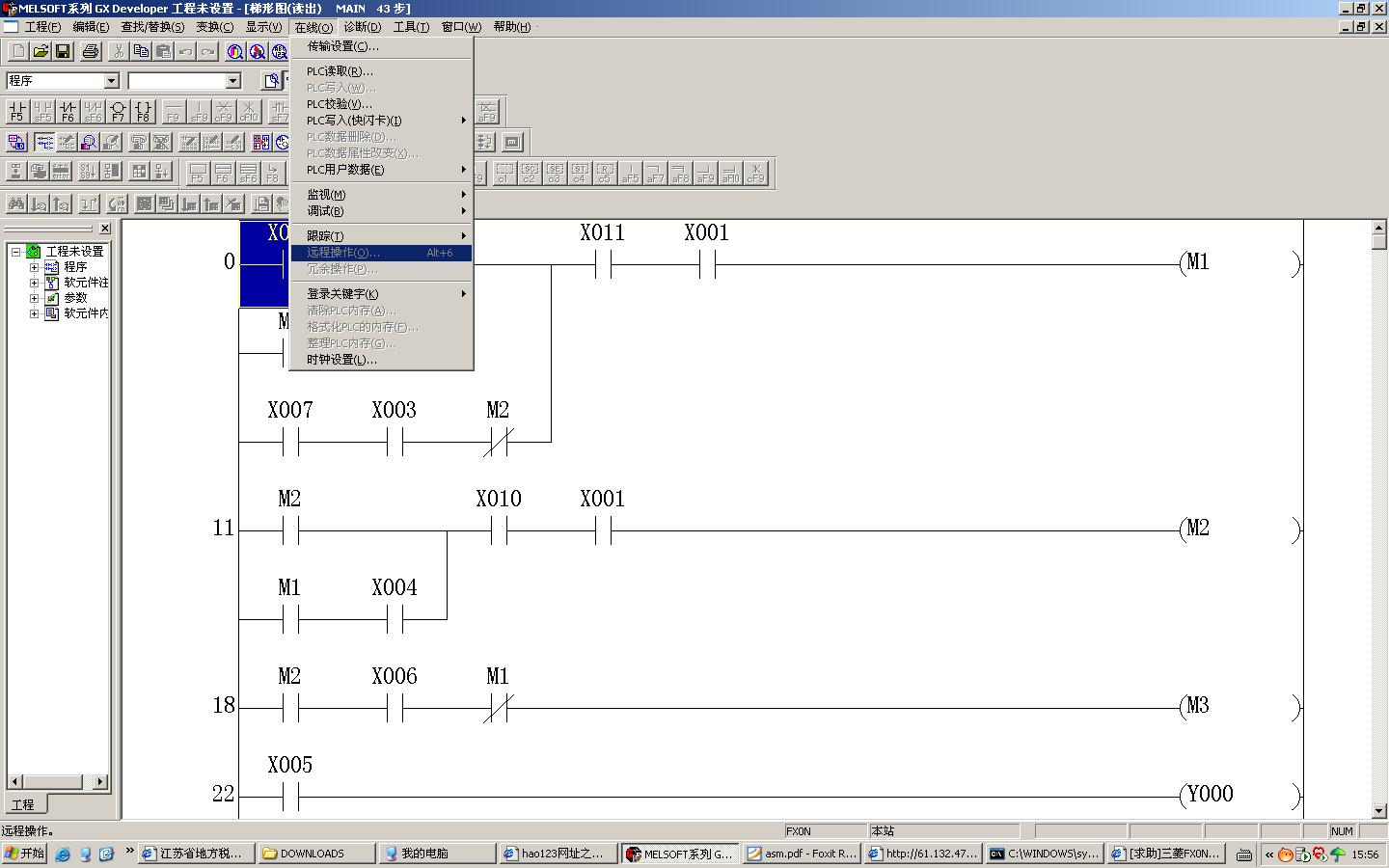Switch to DOWNLOADS taskbar window

click(x=317, y=854)
